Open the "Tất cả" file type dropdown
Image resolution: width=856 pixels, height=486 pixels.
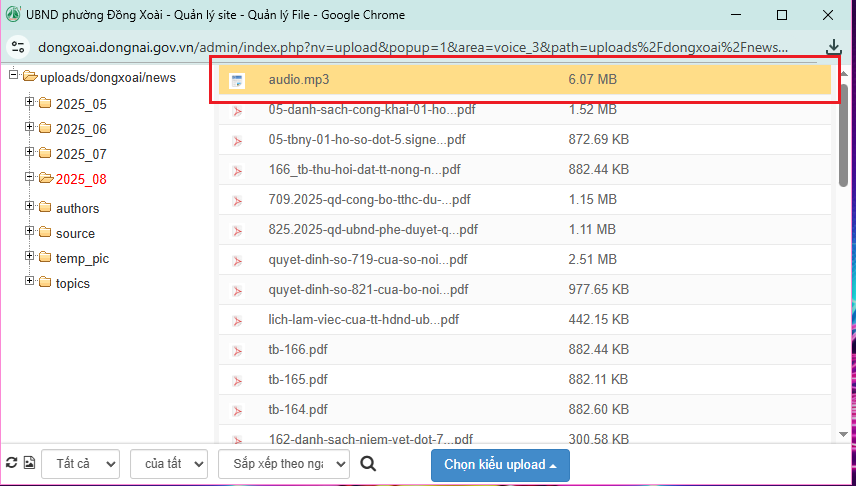pyautogui.click(x=80, y=464)
